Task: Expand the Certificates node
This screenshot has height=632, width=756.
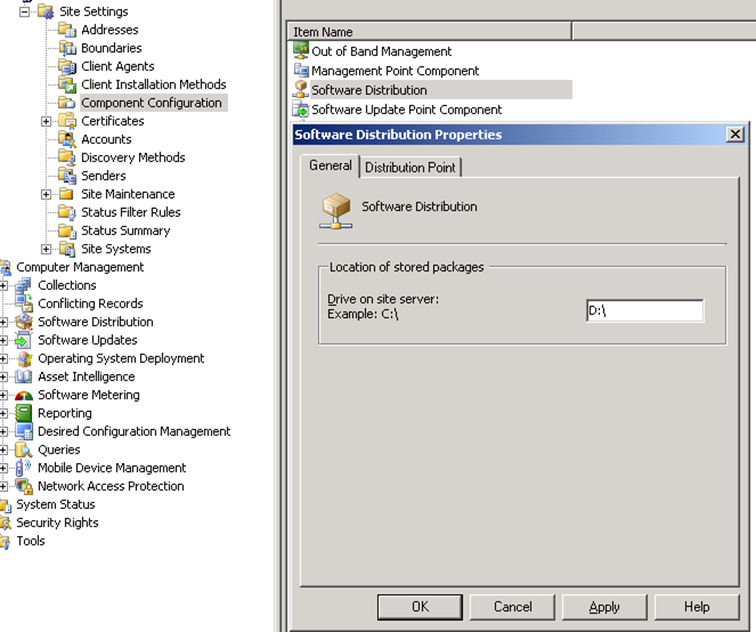Action: pos(46,121)
